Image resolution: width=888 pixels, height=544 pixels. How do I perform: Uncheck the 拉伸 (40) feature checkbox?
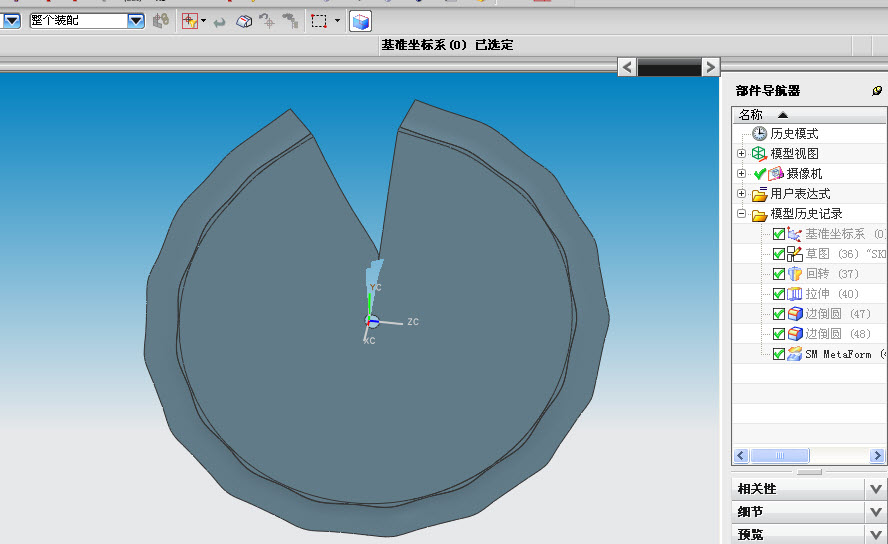[x=779, y=294]
